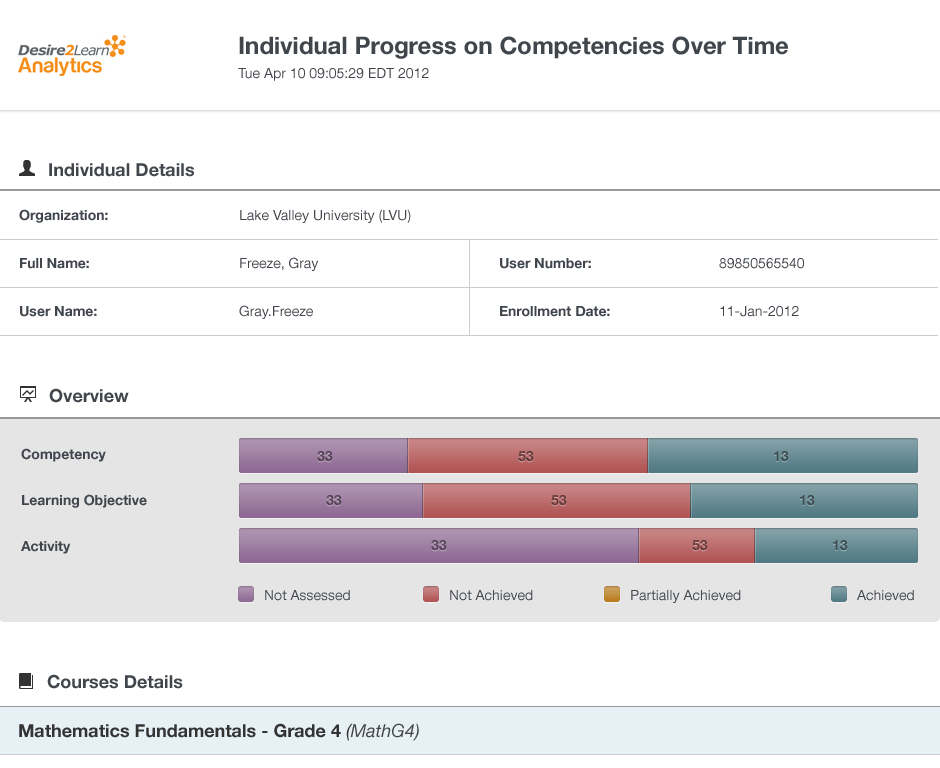Click the Learning Objective bar's red segment

pos(556,500)
